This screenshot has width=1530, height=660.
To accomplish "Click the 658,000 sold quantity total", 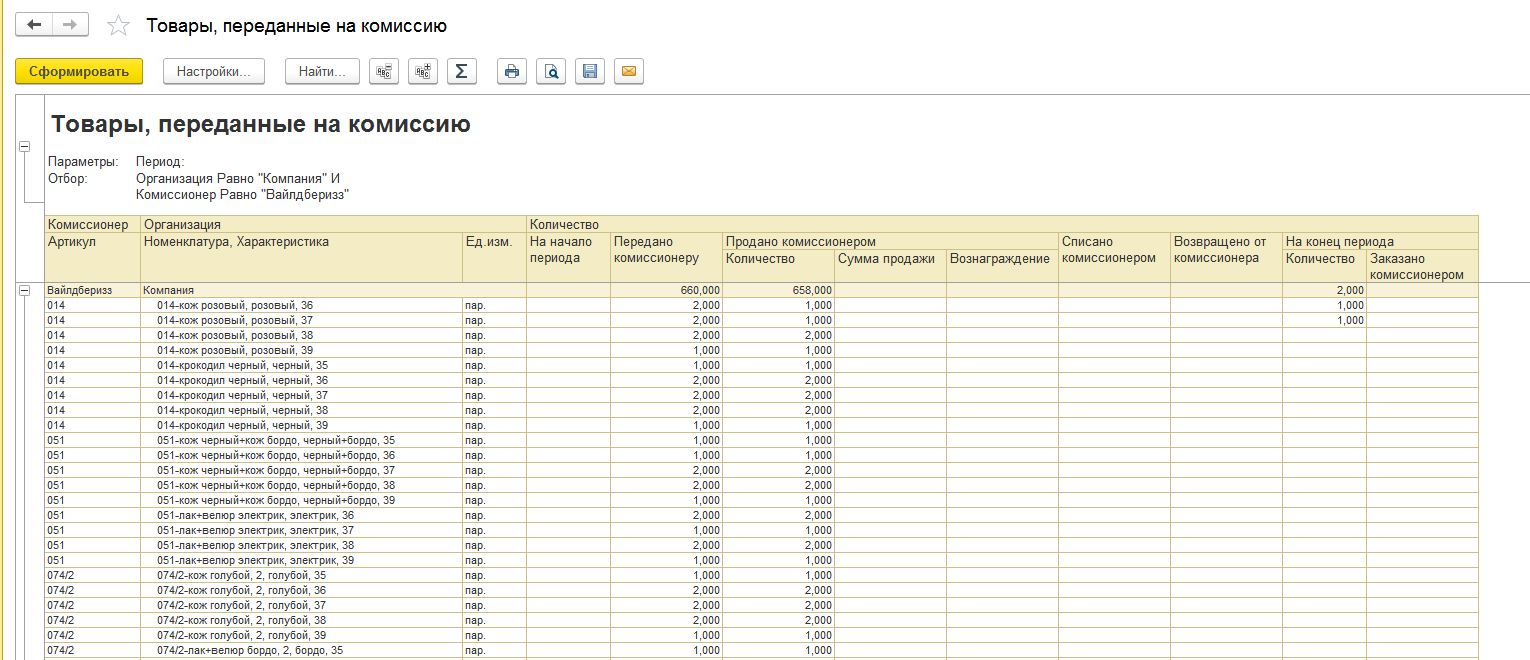I will (x=778, y=290).
